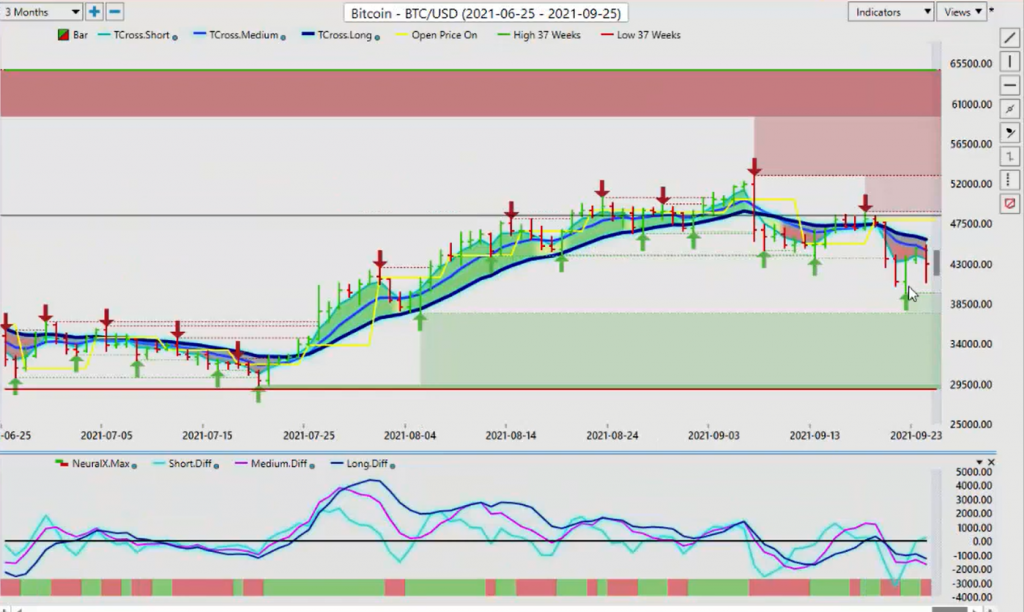Click the vertical price scrollbar thumb
Viewport: 1024px width, 612px height.
click(x=936, y=263)
